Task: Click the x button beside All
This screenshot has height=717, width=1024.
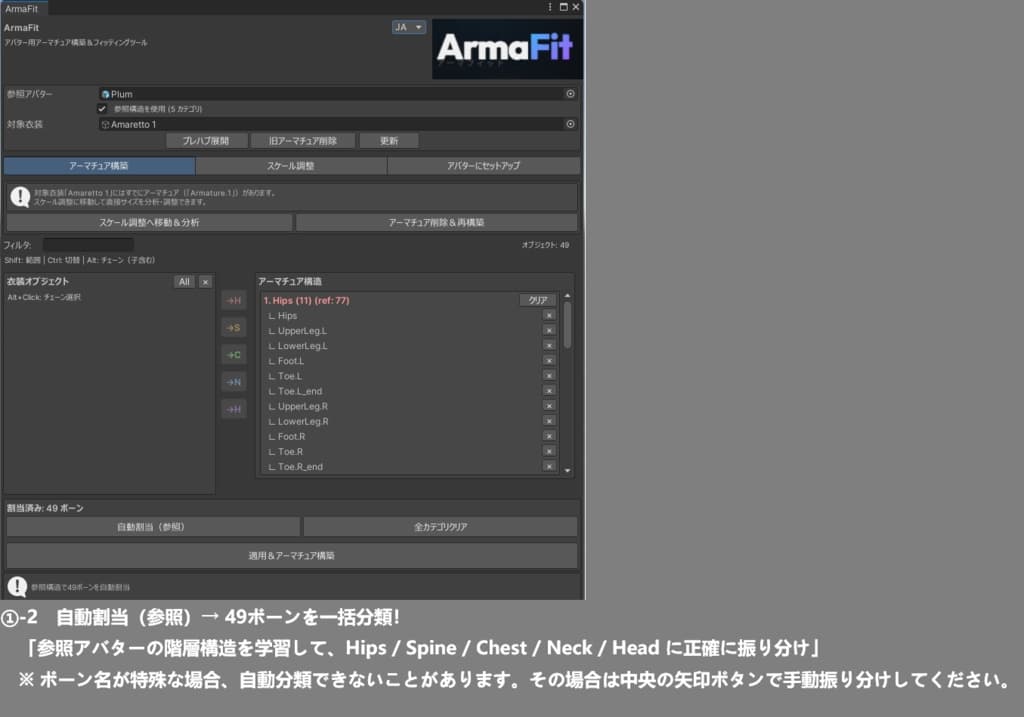Action: (x=205, y=281)
